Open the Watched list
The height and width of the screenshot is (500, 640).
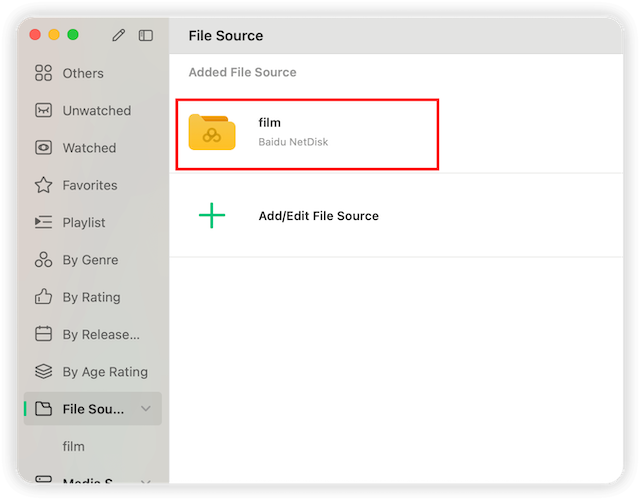(88, 148)
